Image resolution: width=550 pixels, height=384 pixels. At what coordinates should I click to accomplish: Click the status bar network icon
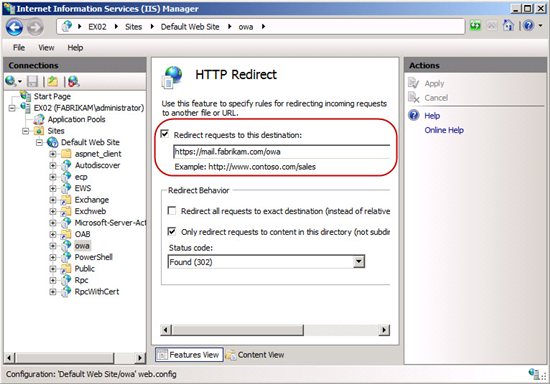pos(534,374)
